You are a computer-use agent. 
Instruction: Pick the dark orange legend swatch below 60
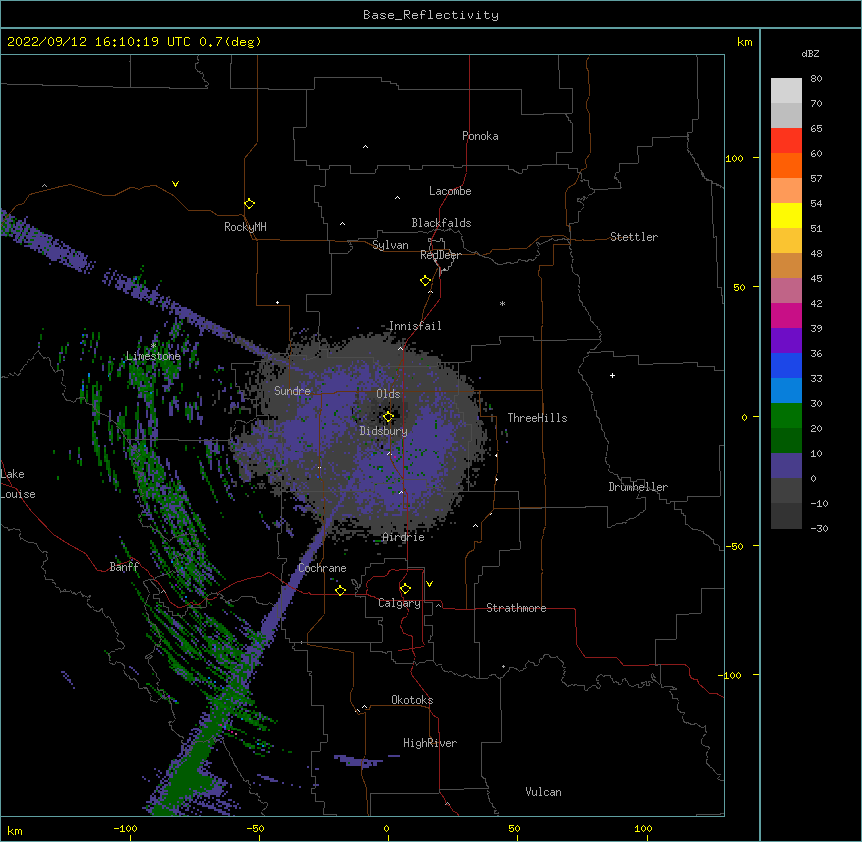tap(786, 165)
